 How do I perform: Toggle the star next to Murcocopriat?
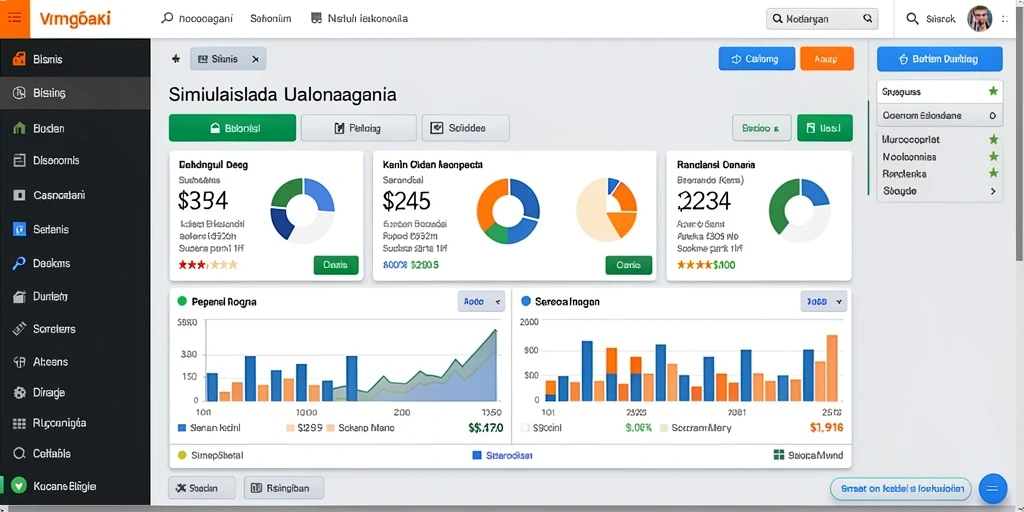coord(993,139)
